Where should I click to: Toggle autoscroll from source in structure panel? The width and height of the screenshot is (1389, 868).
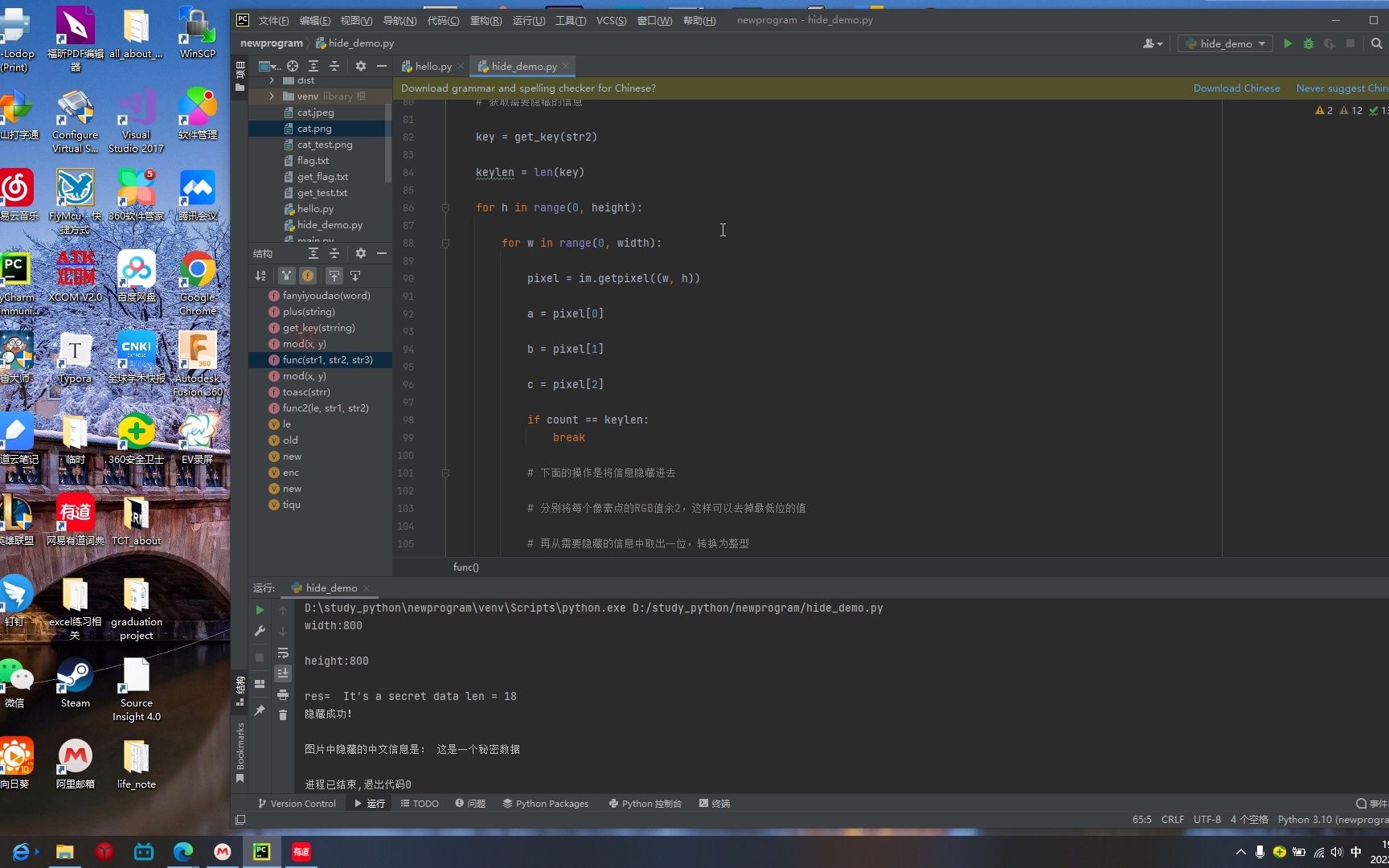355,276
